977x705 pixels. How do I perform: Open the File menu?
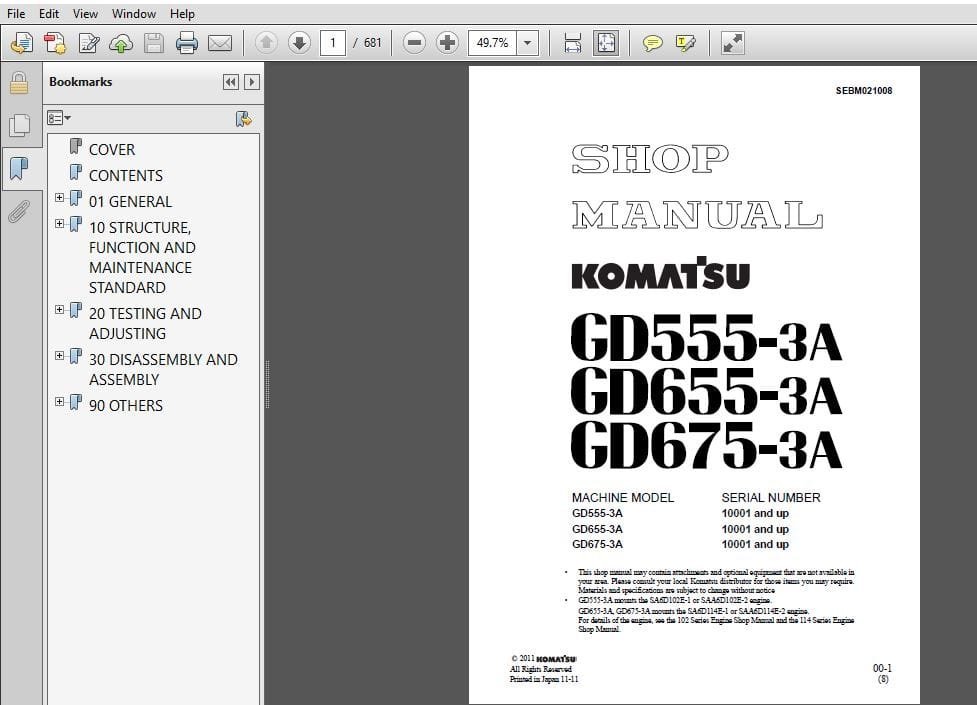[16, 14]
